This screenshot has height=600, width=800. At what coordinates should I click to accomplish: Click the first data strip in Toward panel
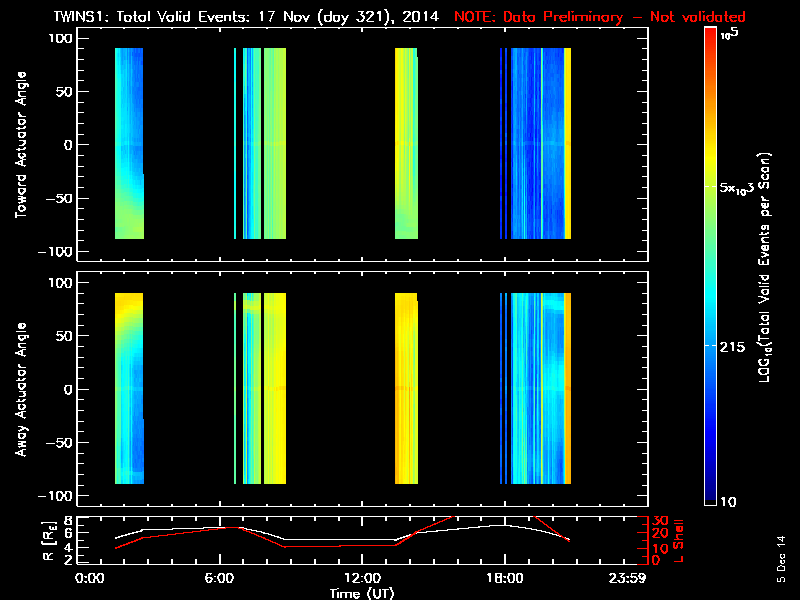coord(129,143)
